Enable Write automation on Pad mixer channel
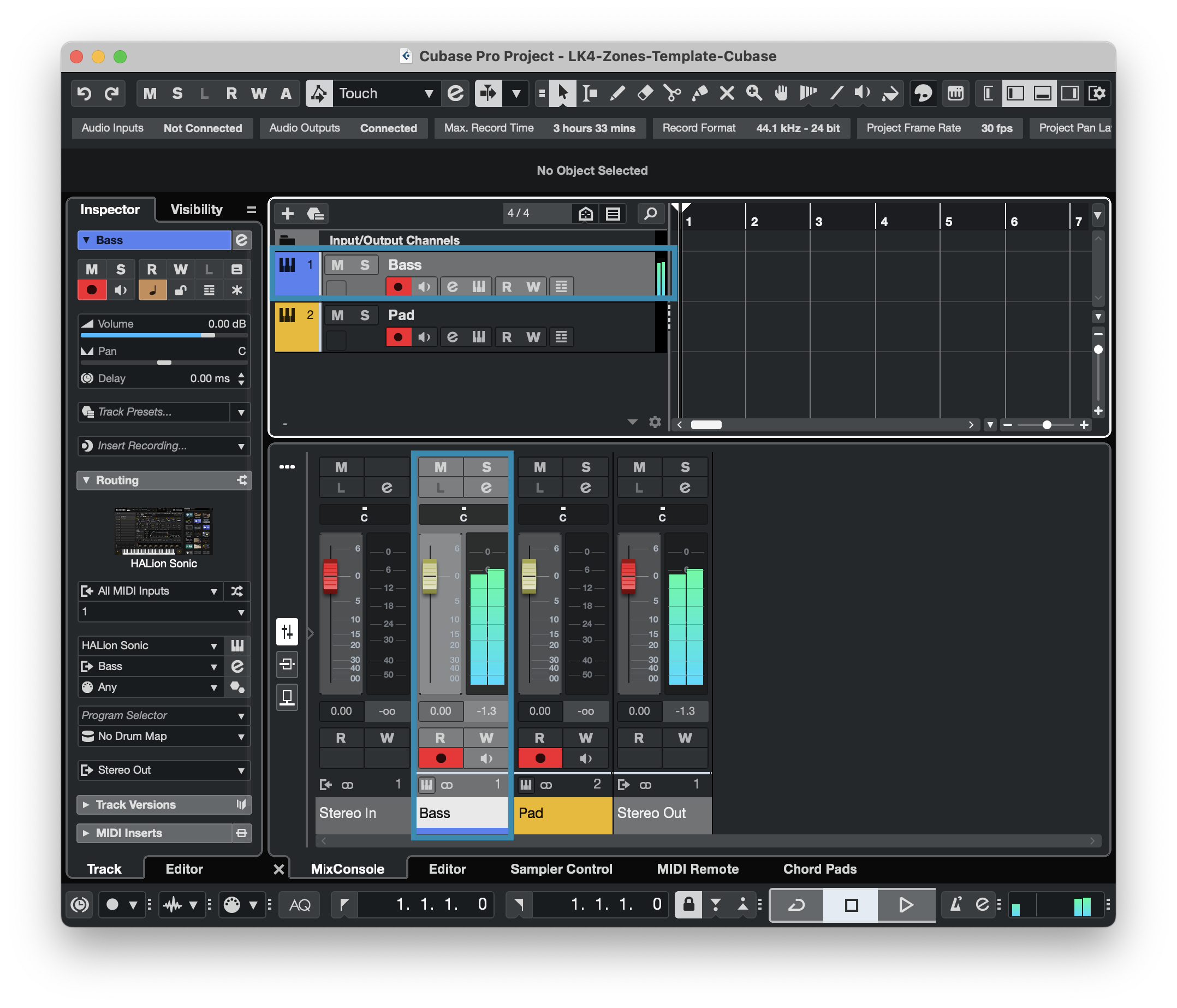 pyautogui.click(x=586, y=738)
